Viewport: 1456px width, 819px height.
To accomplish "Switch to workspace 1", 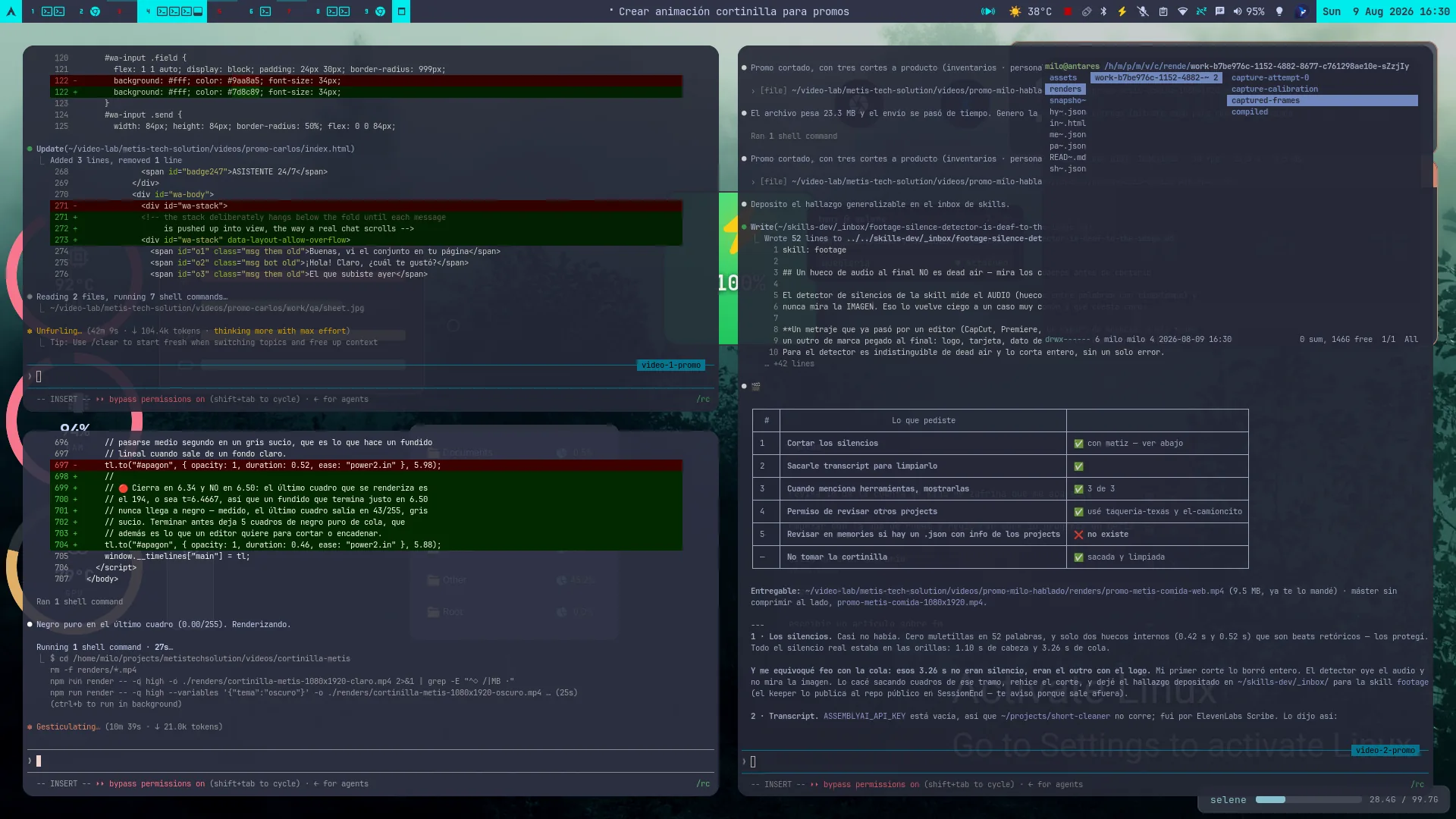I will tap(33, 11).
